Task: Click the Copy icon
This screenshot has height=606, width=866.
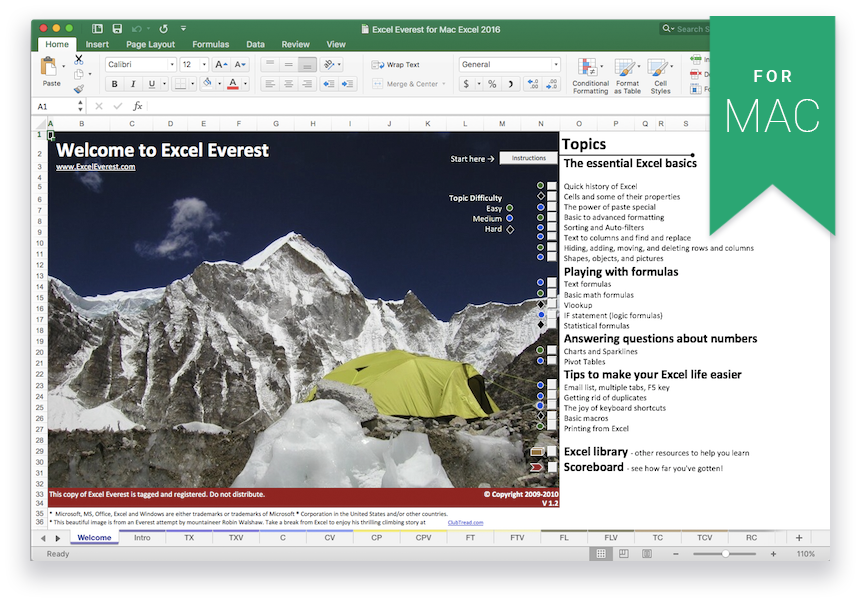Action: pyautogui.click(x=79, y=74)
